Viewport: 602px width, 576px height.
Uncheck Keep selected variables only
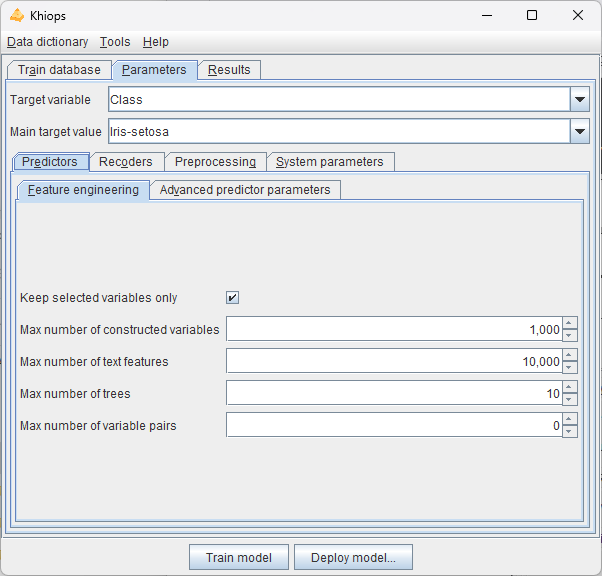pyautogui.click(x=232, y=298)
